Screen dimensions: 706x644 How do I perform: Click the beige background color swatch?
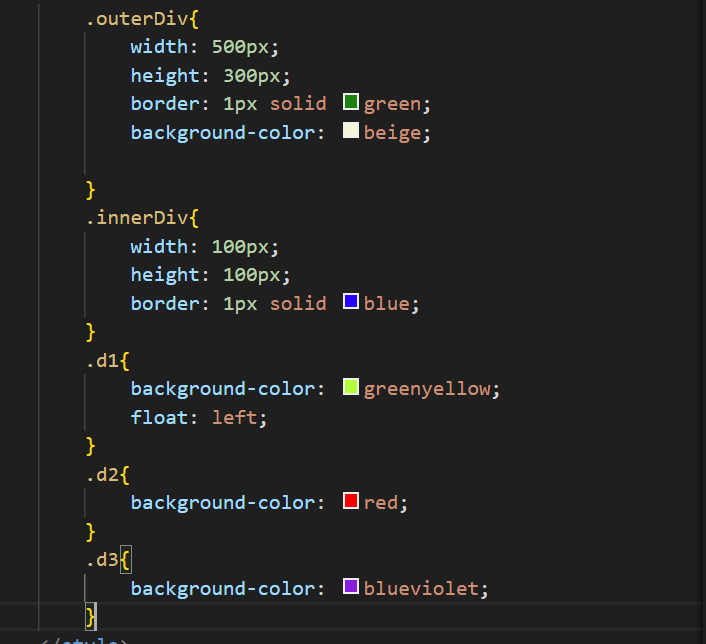tap(351, 131)
